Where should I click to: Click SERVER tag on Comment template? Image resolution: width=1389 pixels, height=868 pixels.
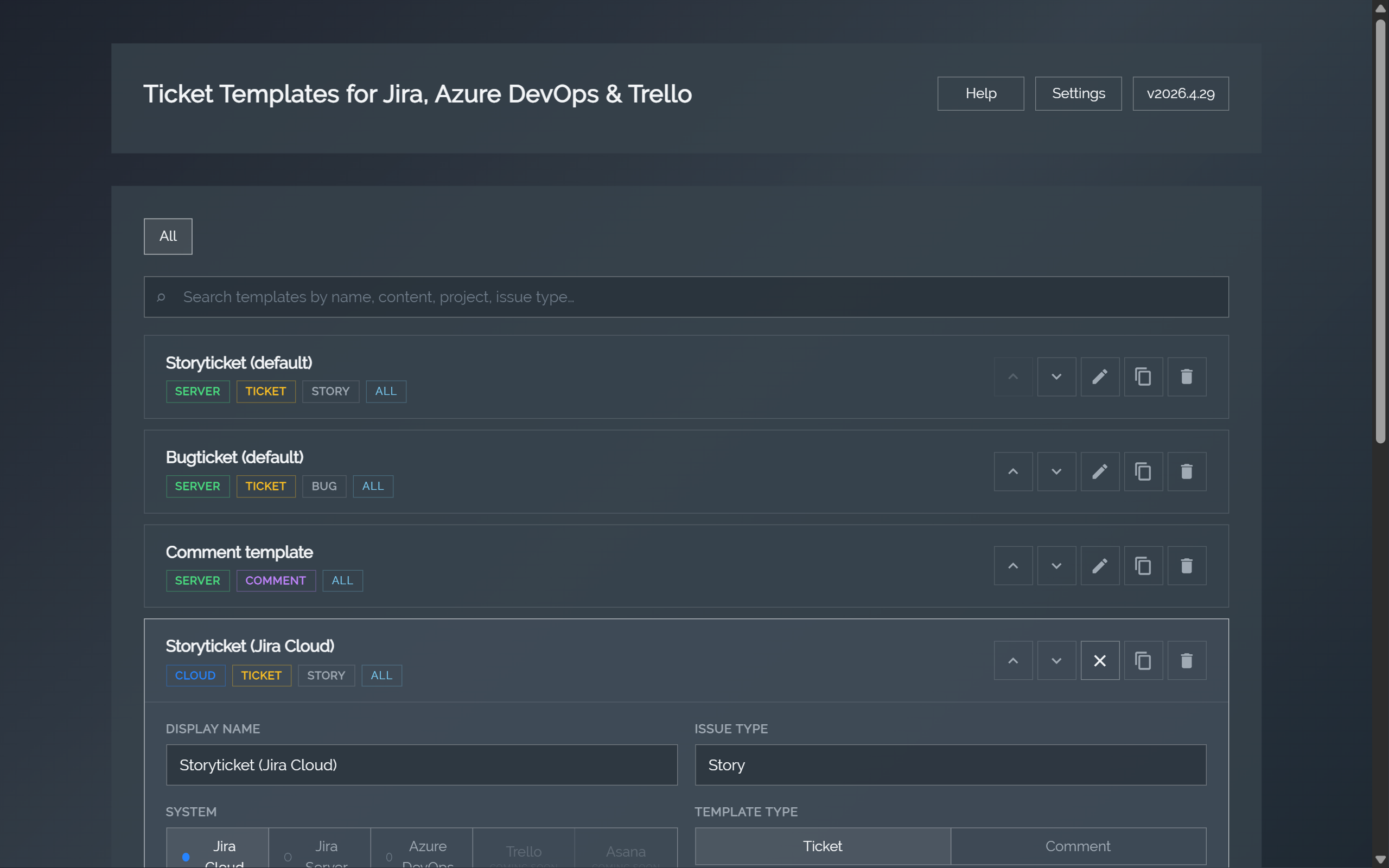point(197,580)
